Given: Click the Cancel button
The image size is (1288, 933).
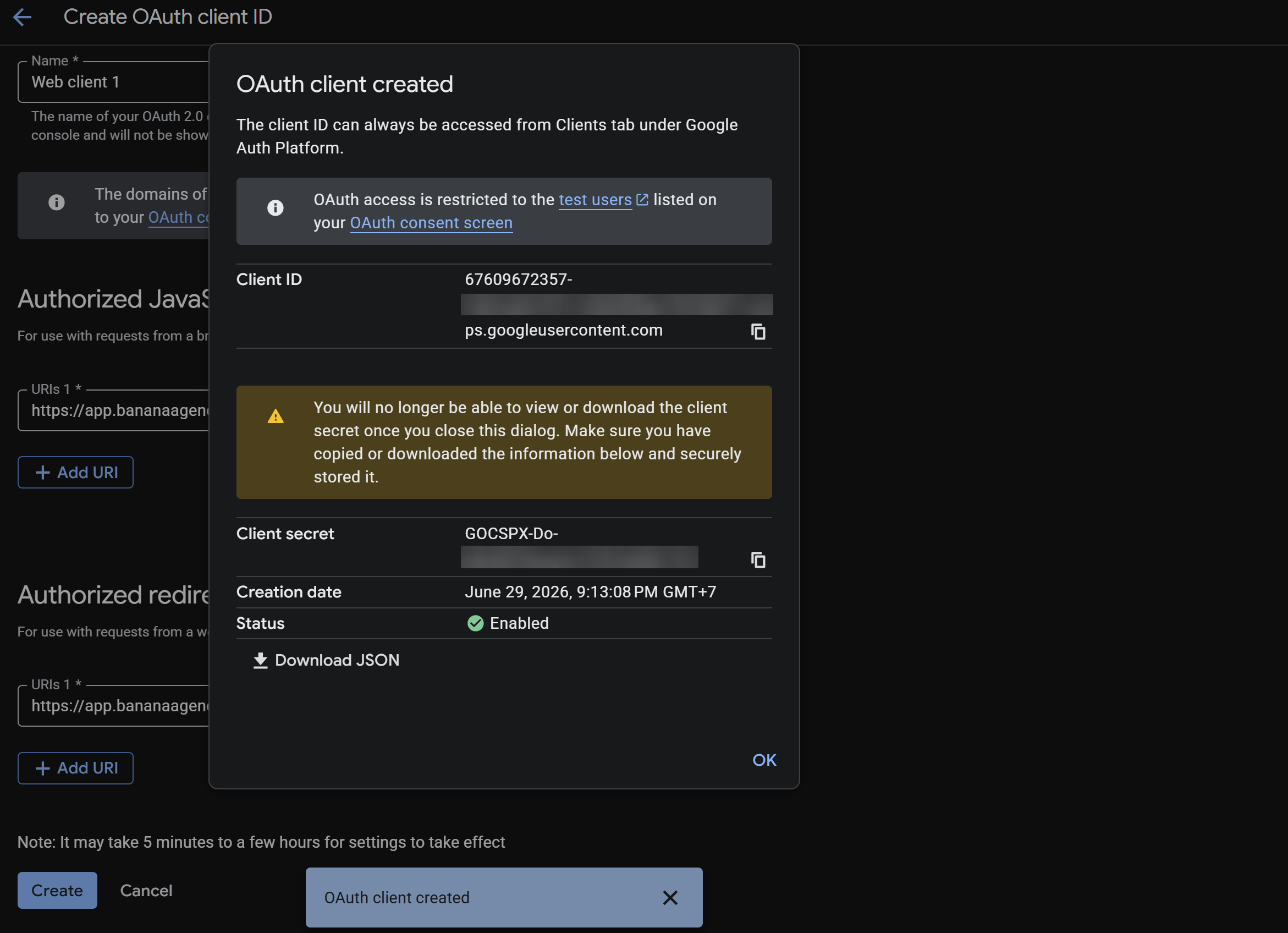Looking at the screenshot, I should [x=146, y=891].
